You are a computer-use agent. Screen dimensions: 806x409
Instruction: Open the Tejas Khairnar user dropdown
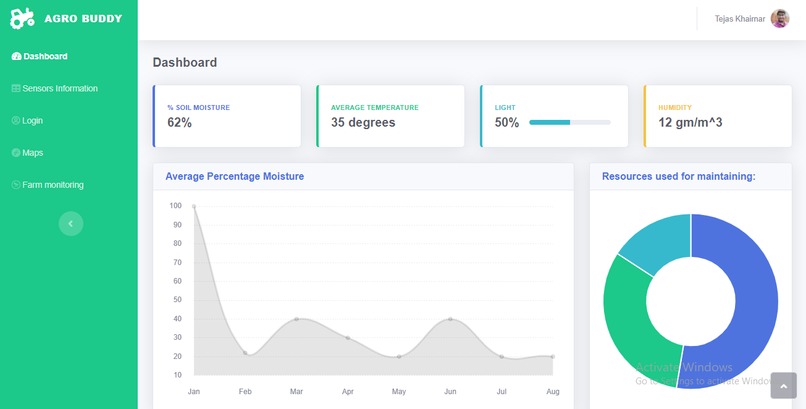[x=752, y=19]
